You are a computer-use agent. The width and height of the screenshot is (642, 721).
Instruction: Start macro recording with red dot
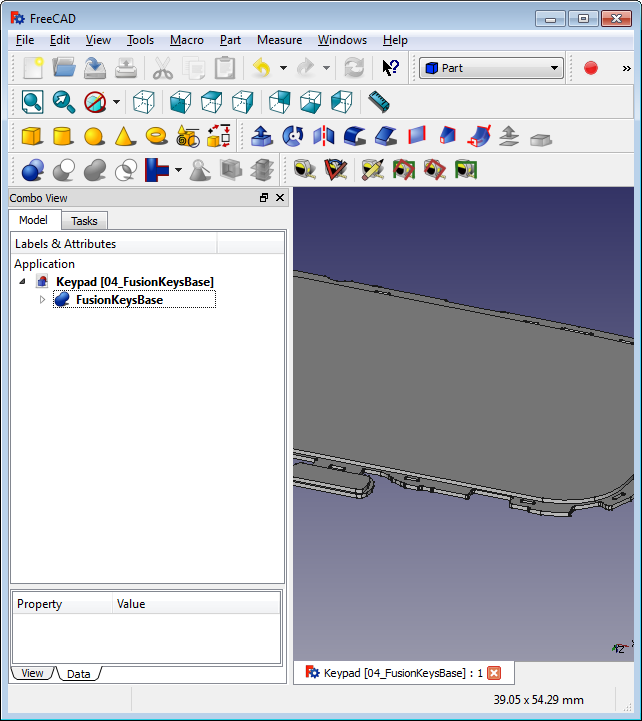tap(590, 68)
